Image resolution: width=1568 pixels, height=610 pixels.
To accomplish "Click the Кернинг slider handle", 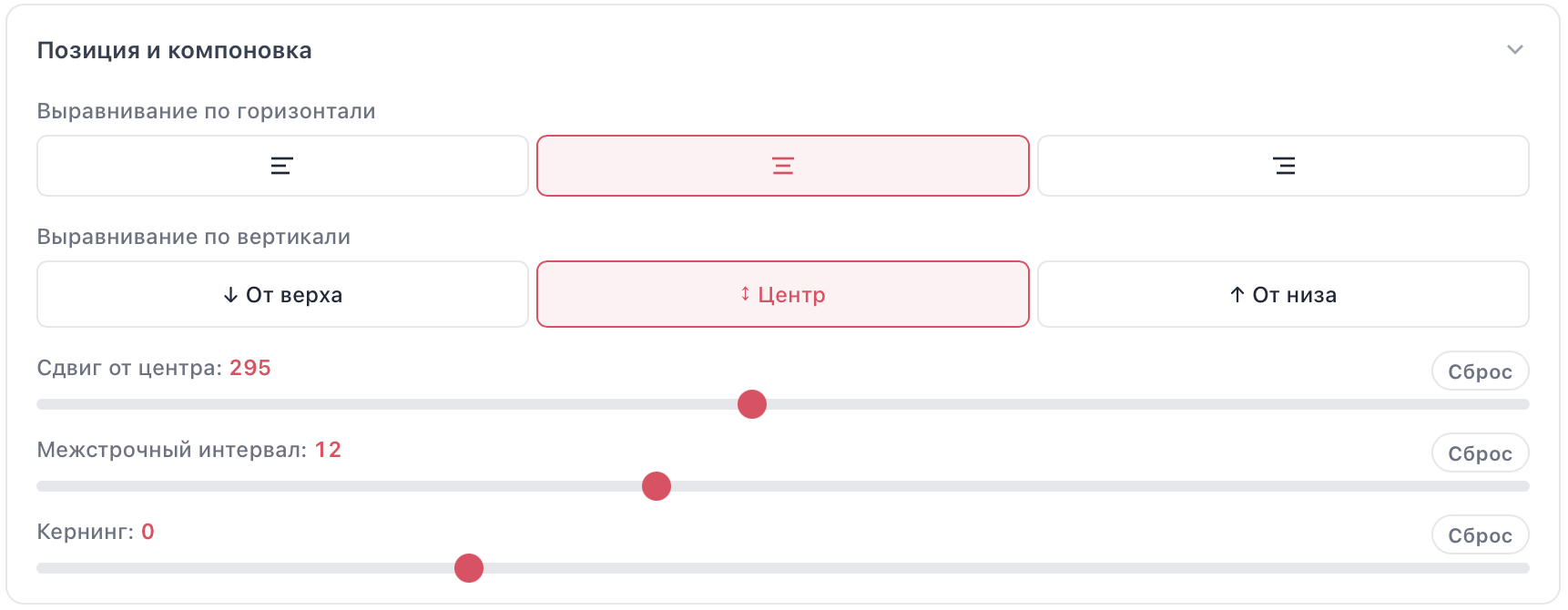I will [x=469, y=568].
